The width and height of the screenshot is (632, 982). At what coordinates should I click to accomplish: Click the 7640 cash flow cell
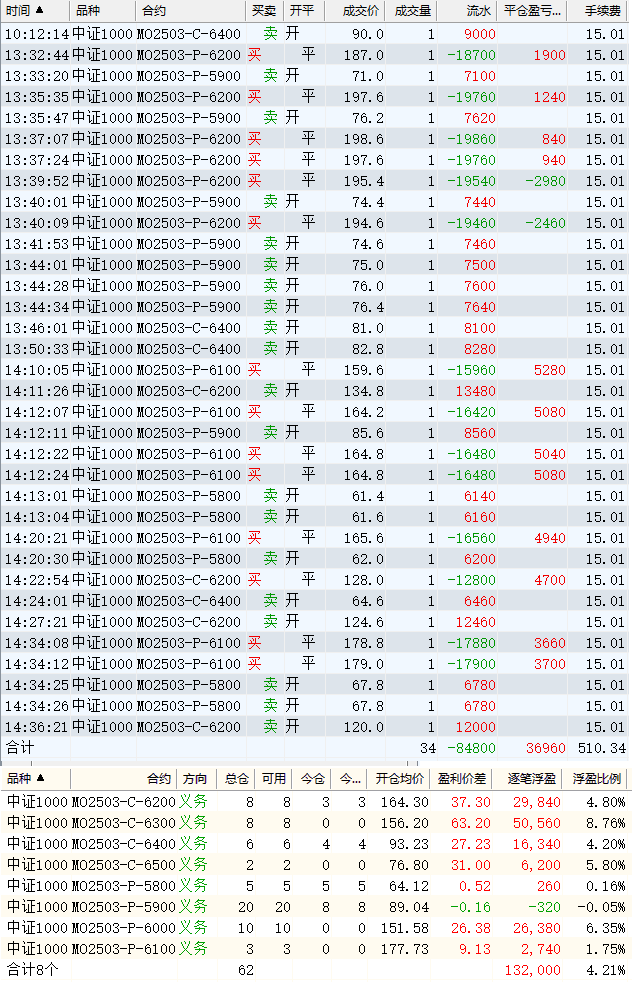[x=480, y=307]
